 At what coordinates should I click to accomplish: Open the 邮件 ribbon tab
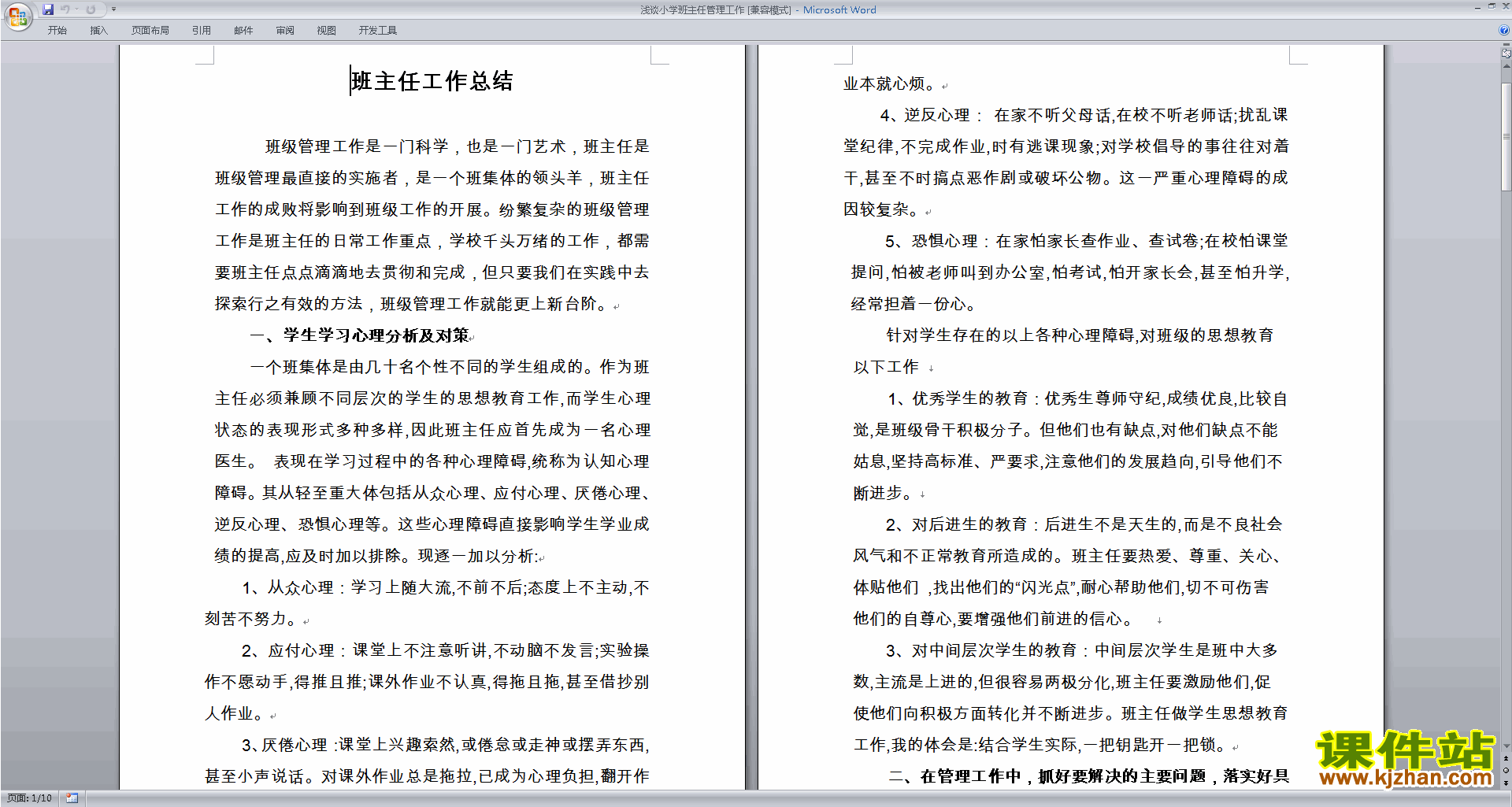243,30
